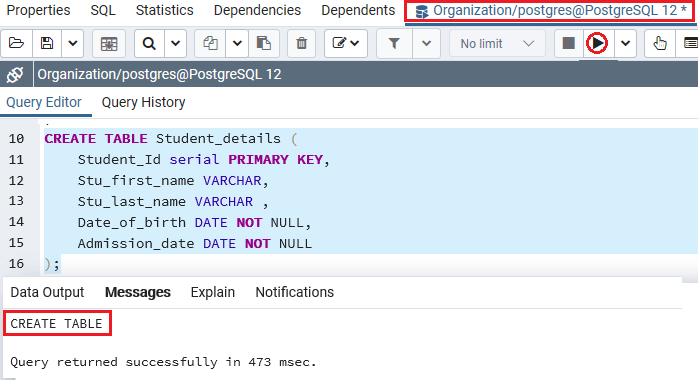Image resolution: width=698 pixels, height=380 pixels.
Task: Open the No limit rows dropdown
Action: click(497, 44)
